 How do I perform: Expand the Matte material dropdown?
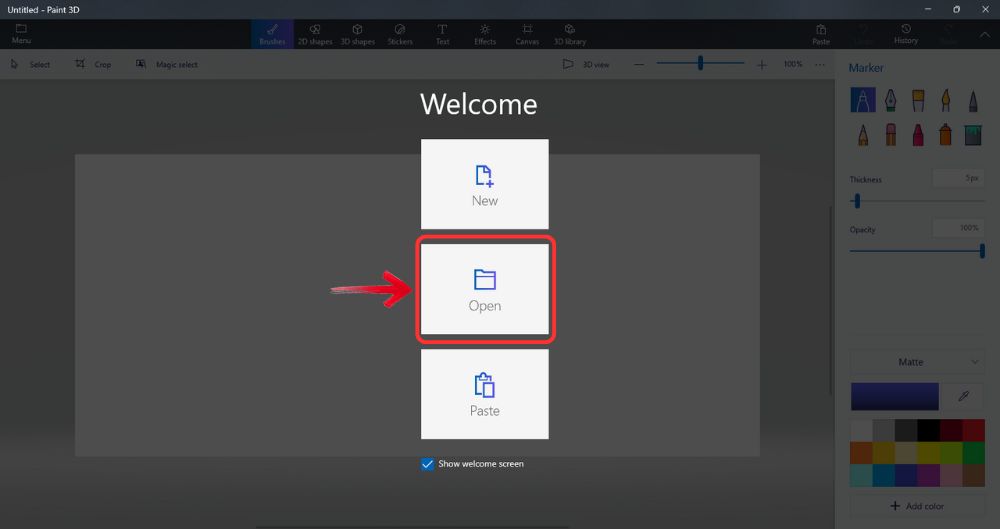tap(918, 362)
